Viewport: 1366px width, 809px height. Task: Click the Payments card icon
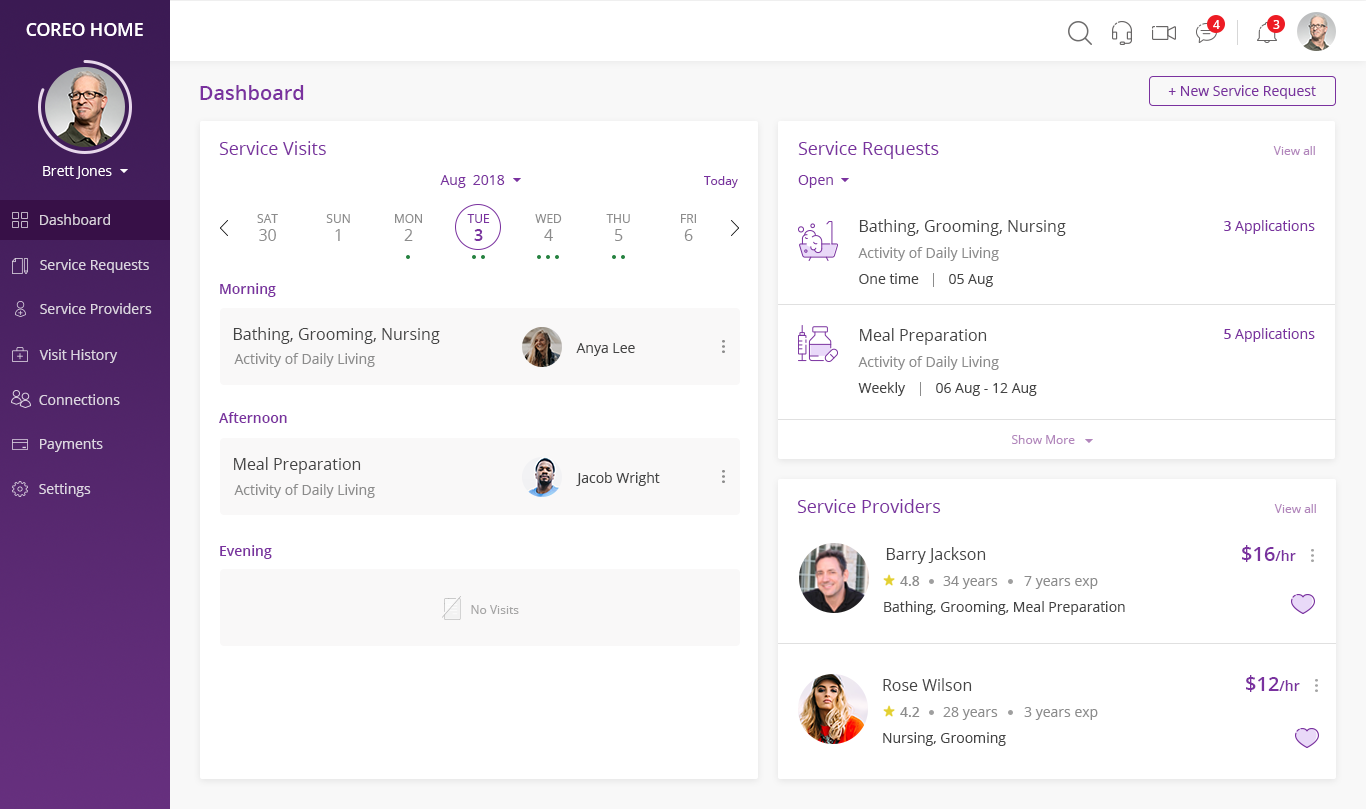20,444
